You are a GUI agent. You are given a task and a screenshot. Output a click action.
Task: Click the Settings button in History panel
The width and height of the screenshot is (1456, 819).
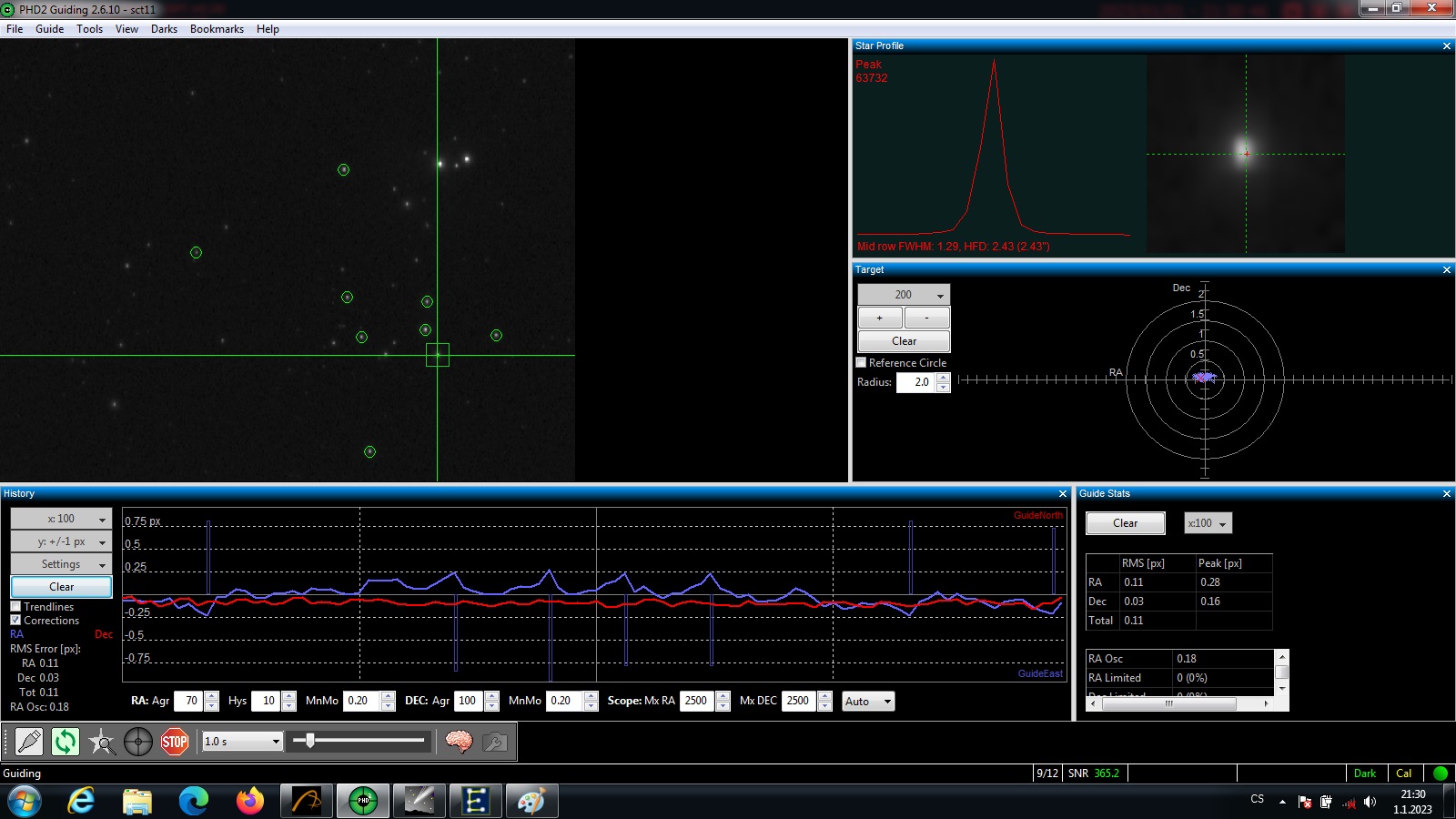click(61, 564)
